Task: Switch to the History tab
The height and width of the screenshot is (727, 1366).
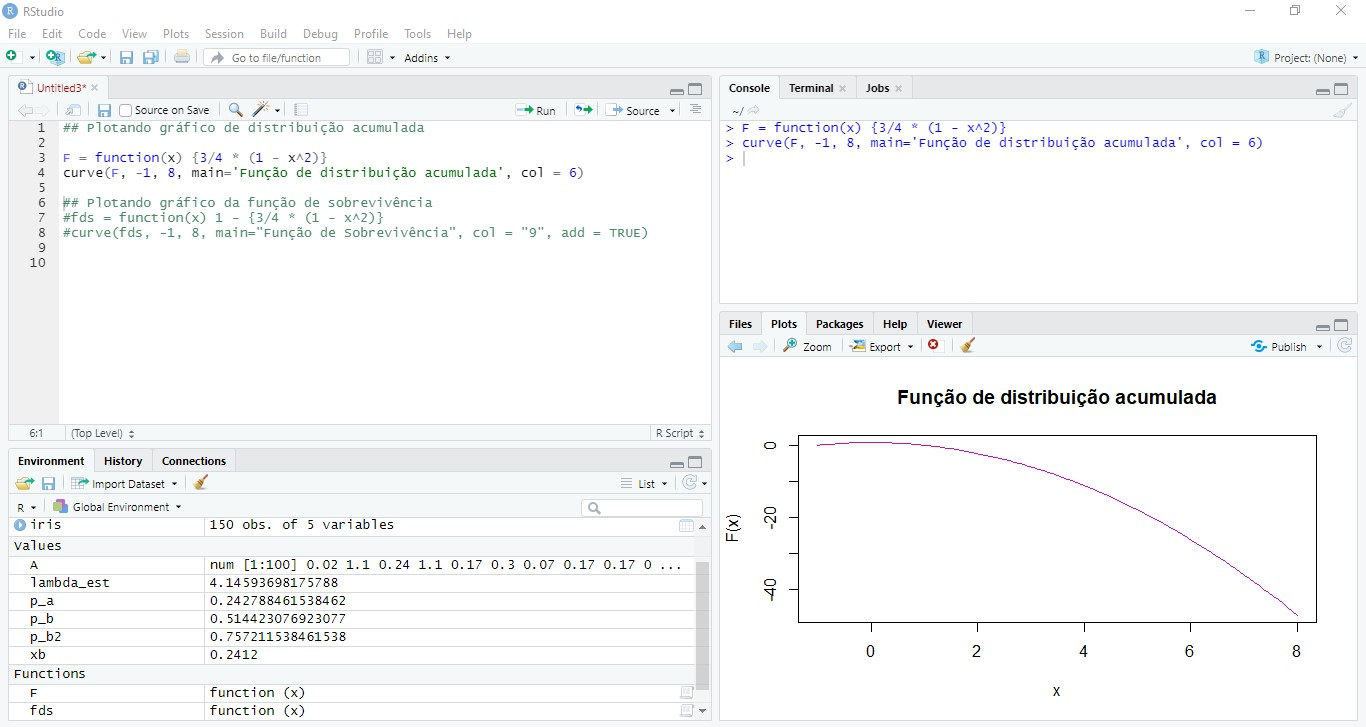Action: 123,461
